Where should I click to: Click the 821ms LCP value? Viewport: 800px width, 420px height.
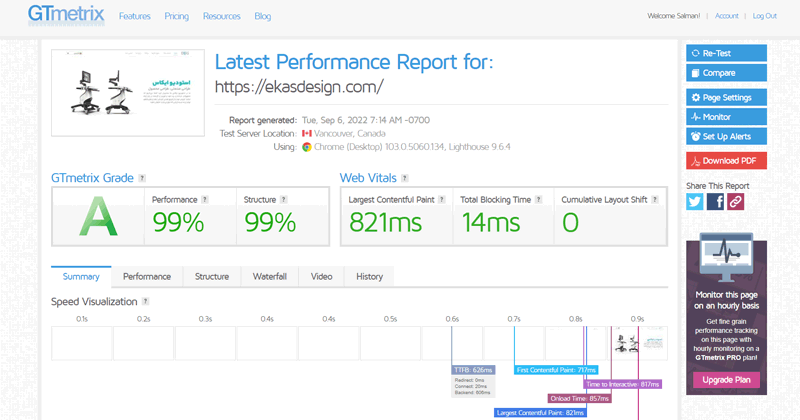[x=385, y=223]
